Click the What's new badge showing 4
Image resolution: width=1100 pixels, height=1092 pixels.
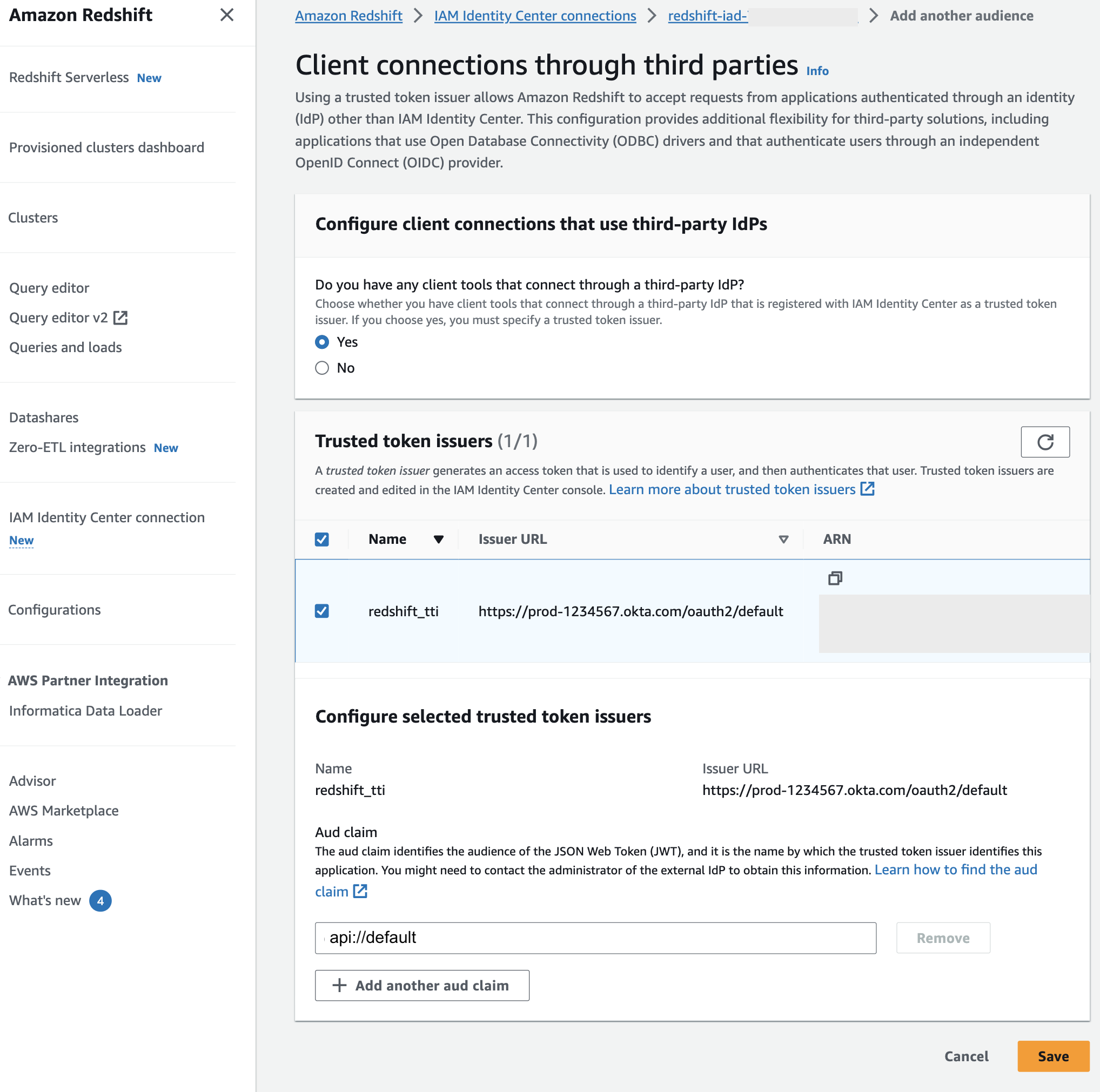click(x=100, y=900)
